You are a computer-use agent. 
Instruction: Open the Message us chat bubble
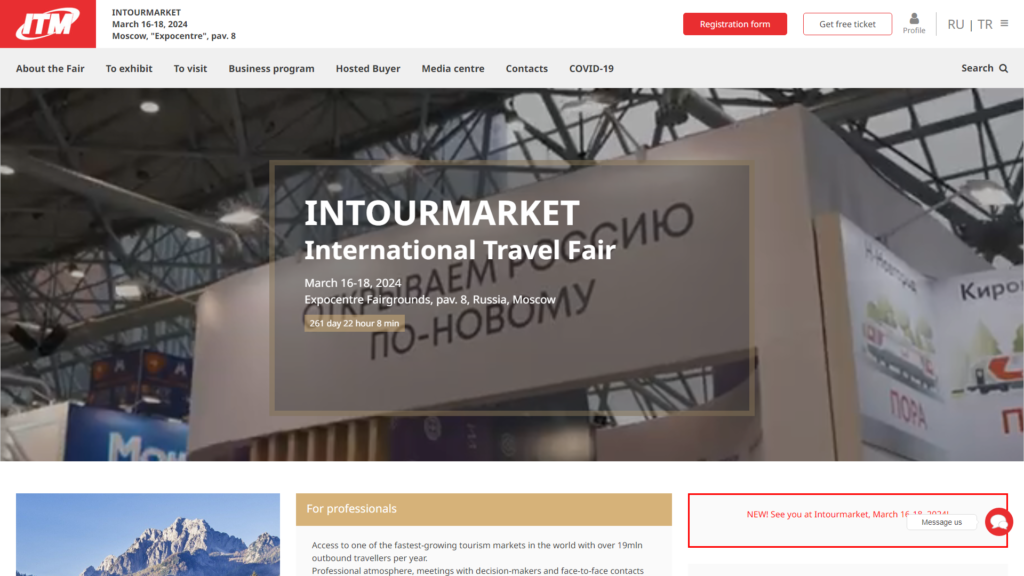point(999,522)
